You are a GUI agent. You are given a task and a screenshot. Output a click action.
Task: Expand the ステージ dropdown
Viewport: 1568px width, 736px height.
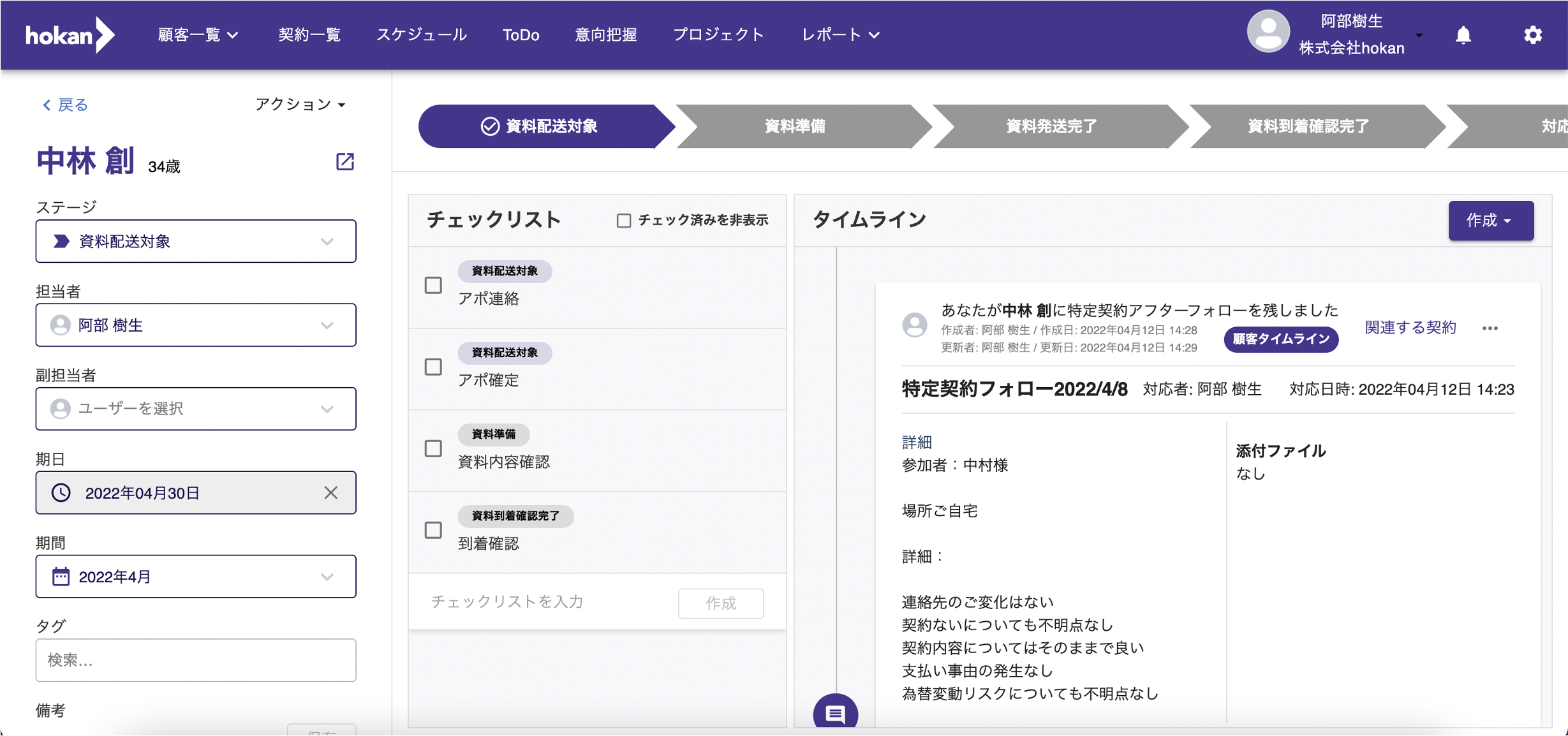click(195, 241)
